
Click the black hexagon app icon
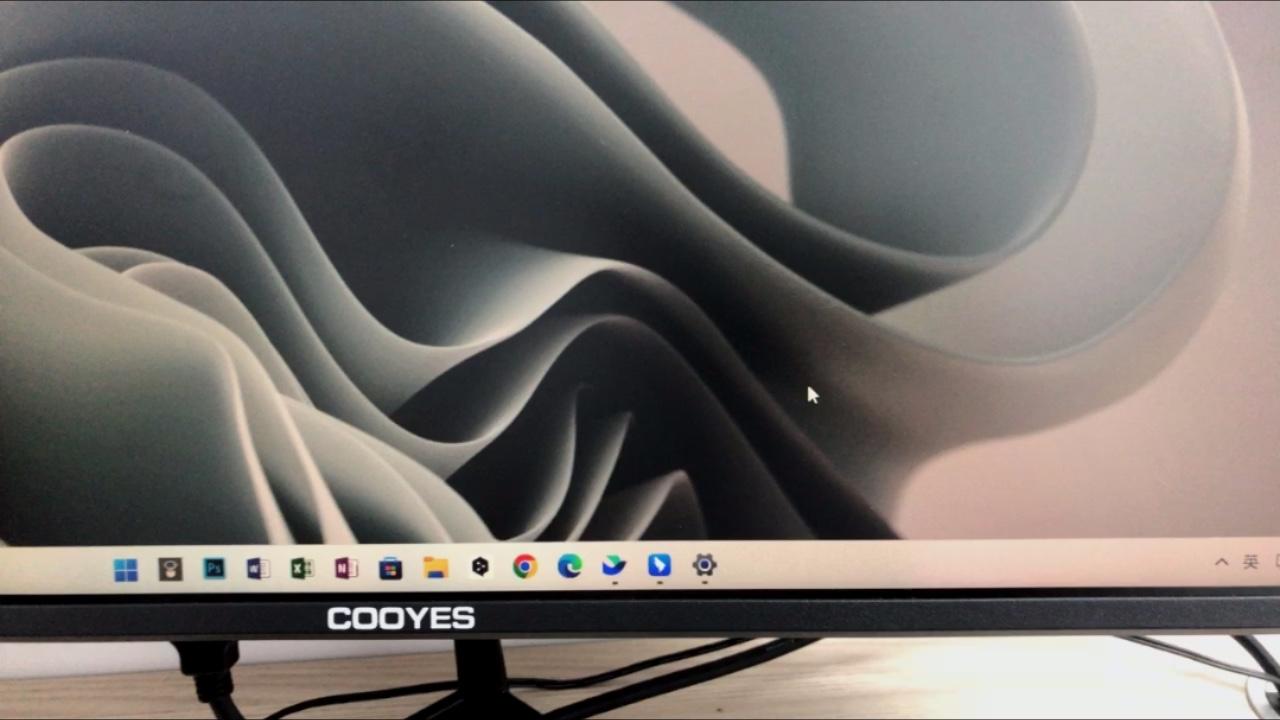point(480,567)
